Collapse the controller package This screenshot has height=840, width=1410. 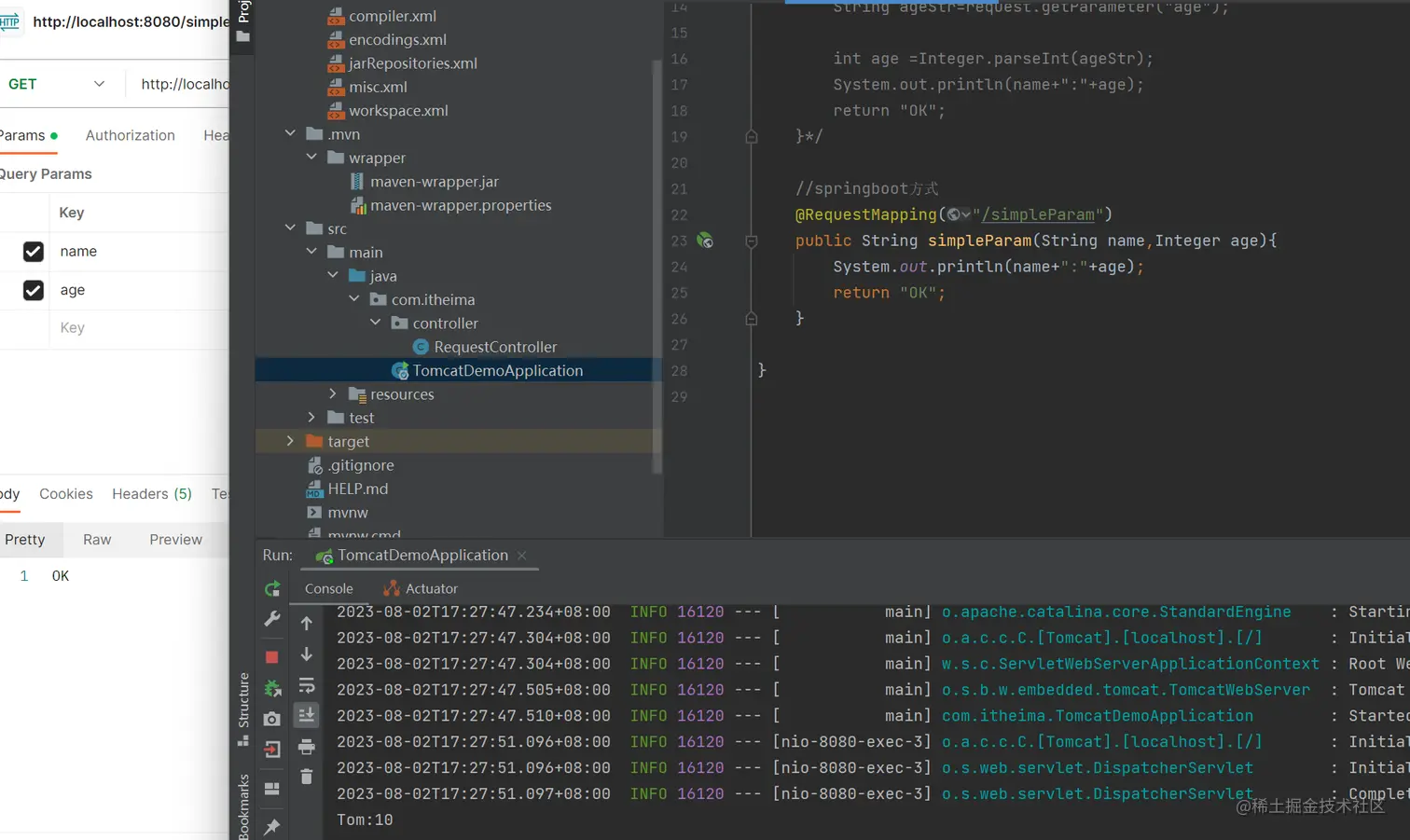(376, 323)
